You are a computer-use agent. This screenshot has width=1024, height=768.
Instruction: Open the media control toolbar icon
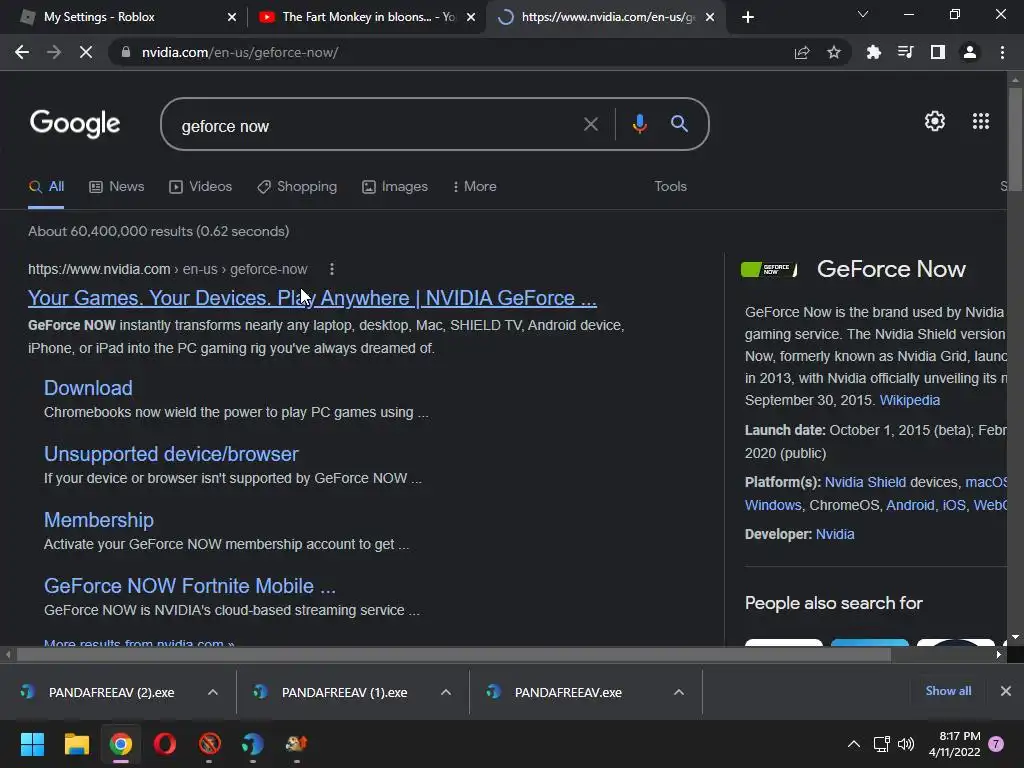[905, 52]
